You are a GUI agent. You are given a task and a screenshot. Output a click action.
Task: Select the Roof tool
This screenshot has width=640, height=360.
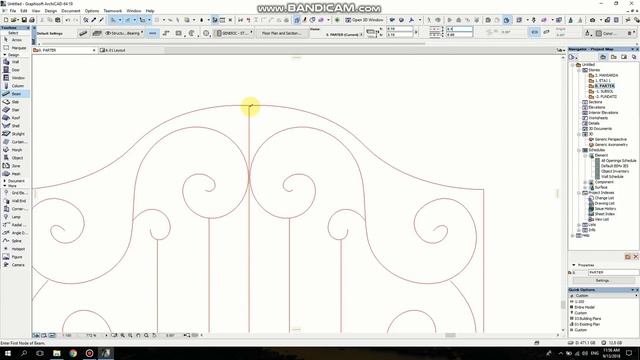pos(15,118)
